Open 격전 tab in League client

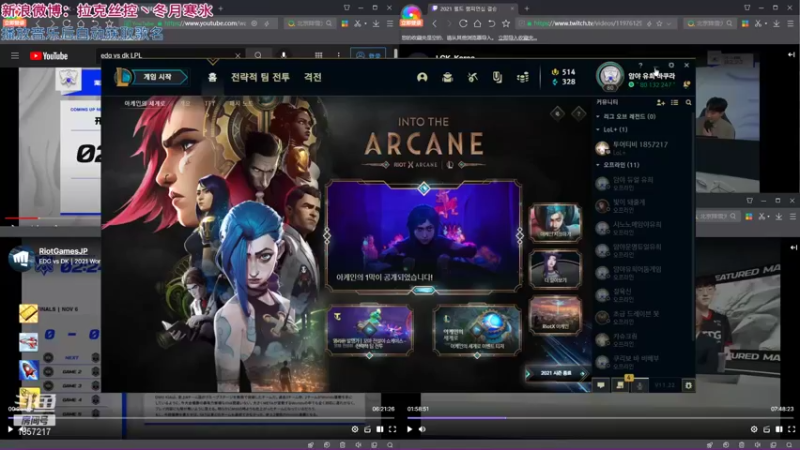[x=313, y=77]
